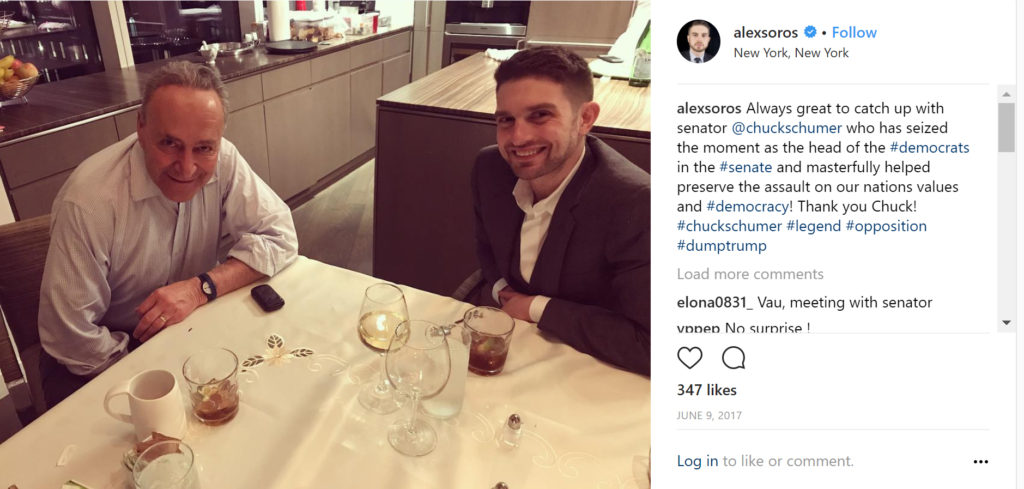Click the blue verified badge
1024x489 pixels.
tap(810, 32)
